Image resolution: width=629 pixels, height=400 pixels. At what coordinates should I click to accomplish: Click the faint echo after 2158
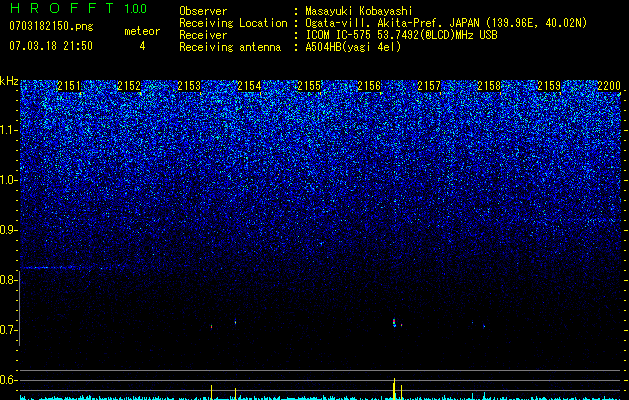(x=484, y=326)
